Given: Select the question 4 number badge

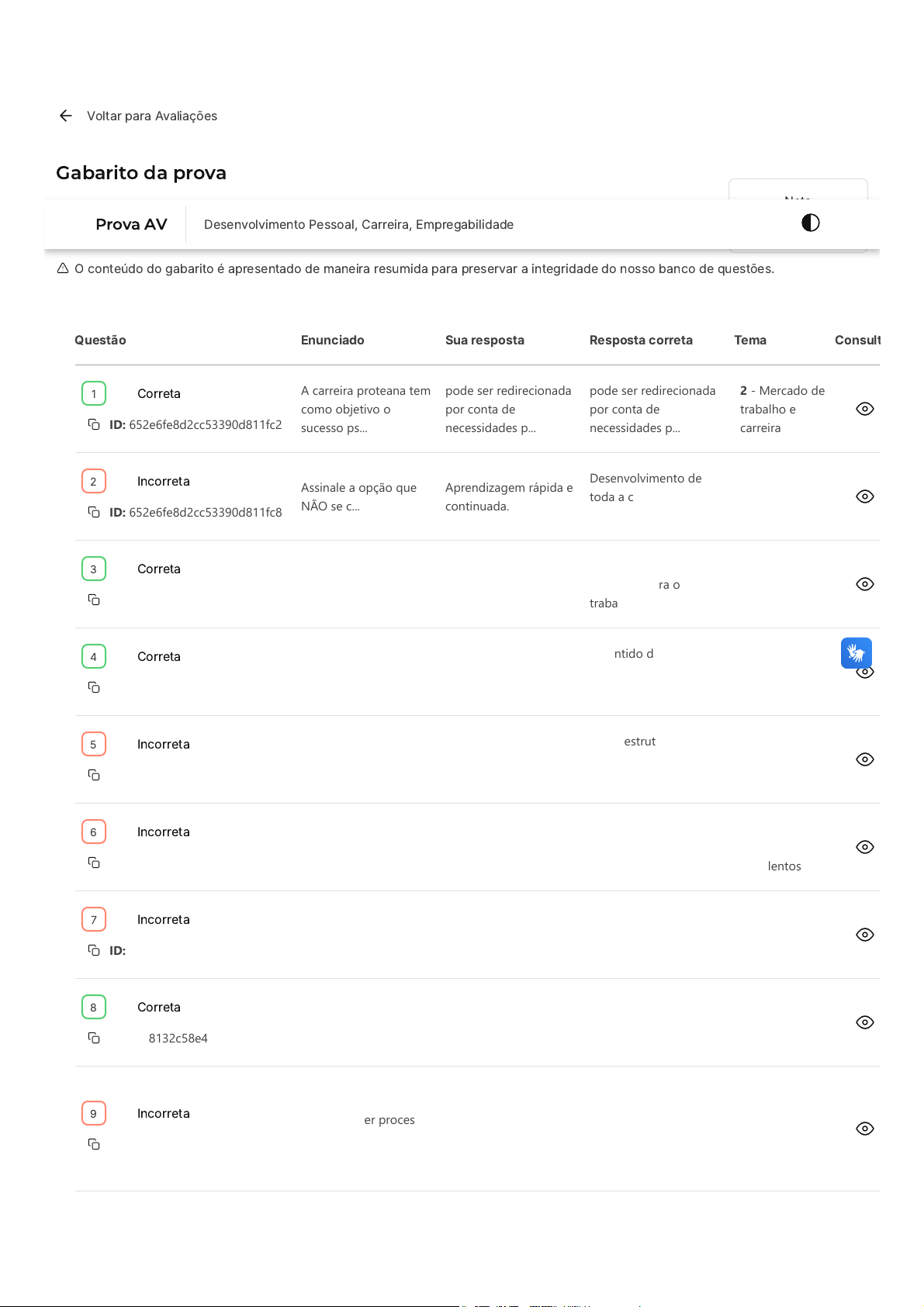Looking at the screenshot, I should pyautogui.click(x=94, y=656).
